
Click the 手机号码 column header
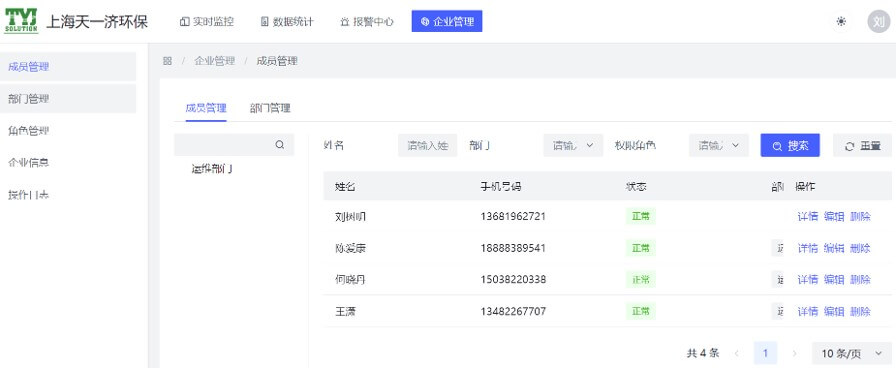pyautogui.click(x=501, y=186)
